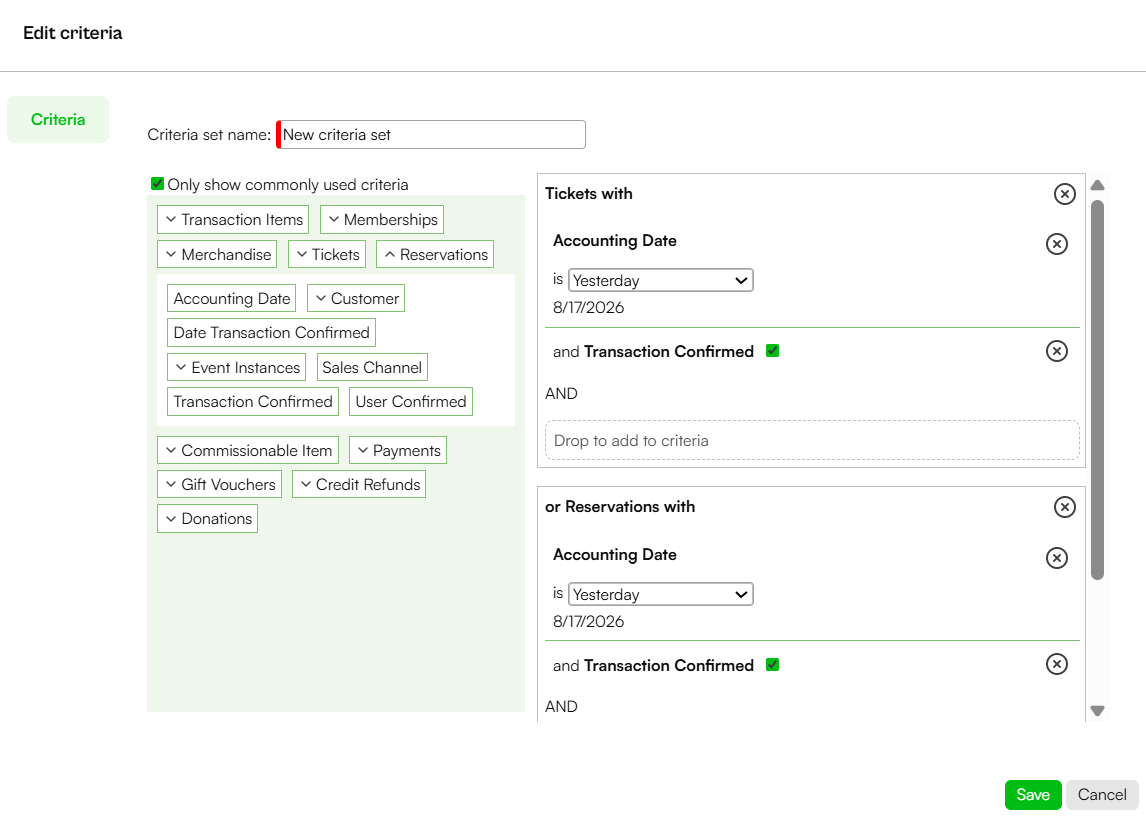Screen dimensions: 1146x816
Task: Select the Accounting Date criteria chip
Action: pyautogui.click(x=232, y=298)
